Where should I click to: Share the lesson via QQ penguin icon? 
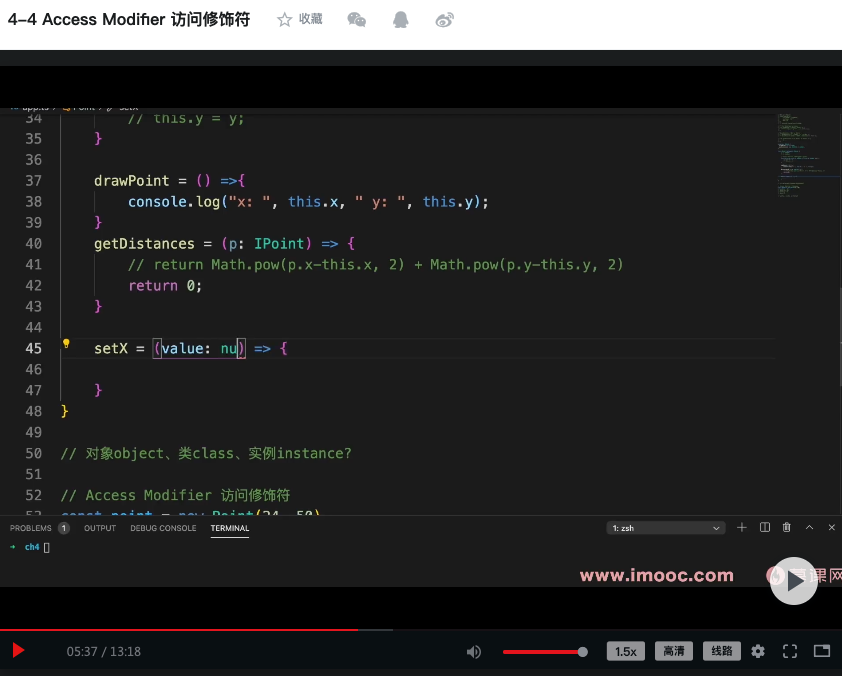(x=401, y=20)
